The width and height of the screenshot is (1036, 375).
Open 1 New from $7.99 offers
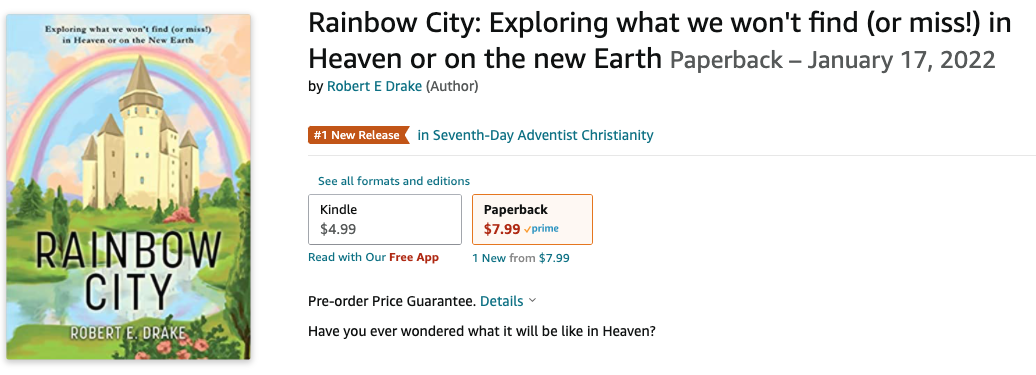(x=521, y=258)
